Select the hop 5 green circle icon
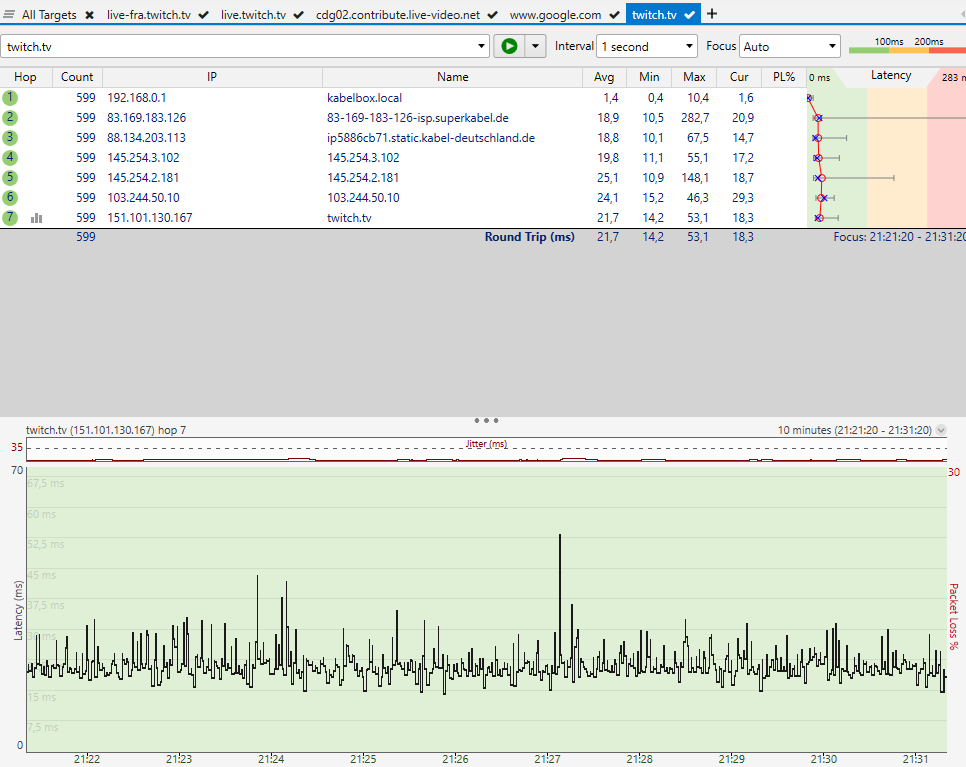Screen dimensions: 966x767 (x=10, y=177)
